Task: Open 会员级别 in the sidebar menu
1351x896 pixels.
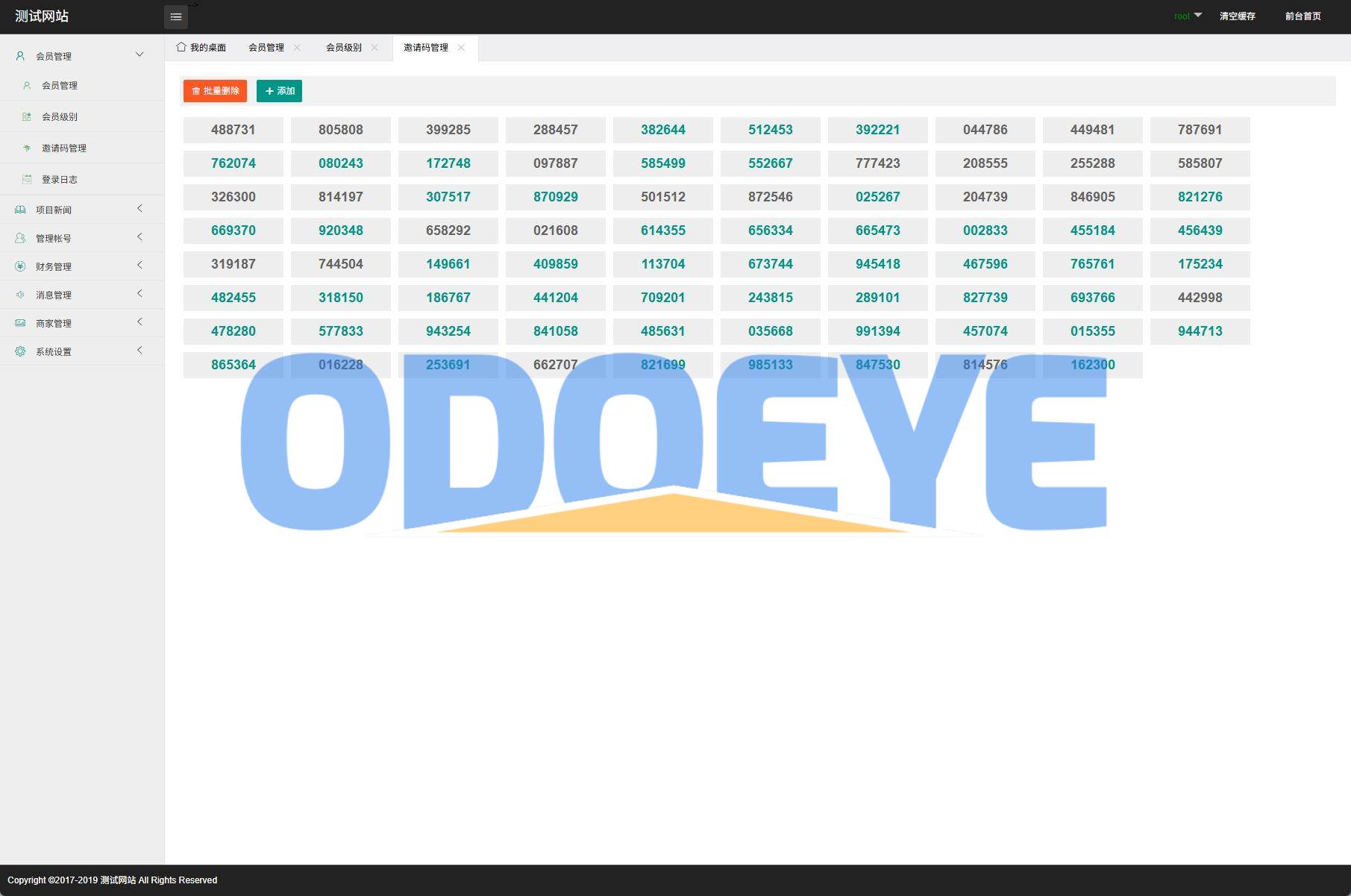Action: tap(82, 117)
